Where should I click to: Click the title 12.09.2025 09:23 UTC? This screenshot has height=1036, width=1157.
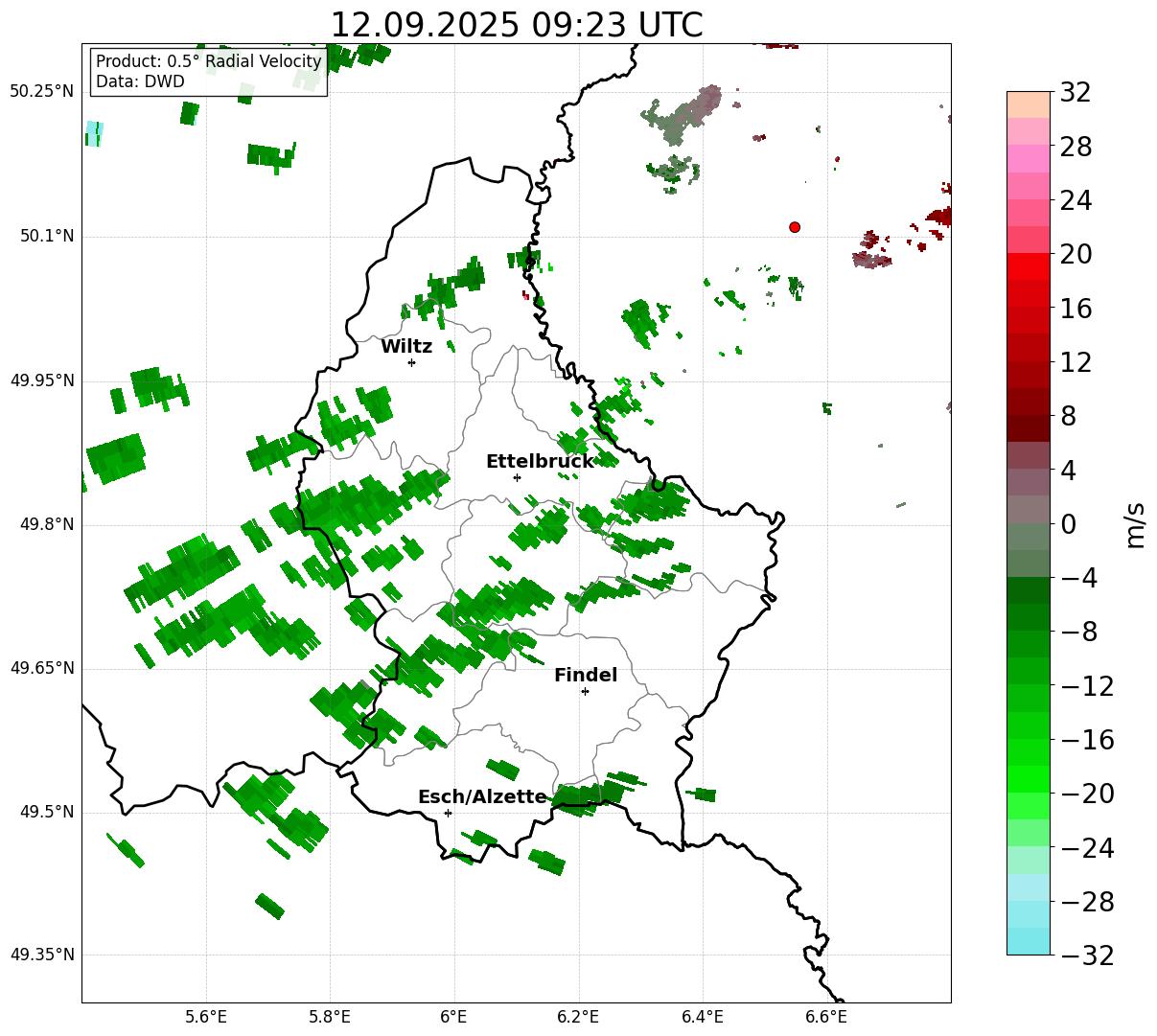coord(516,26)
